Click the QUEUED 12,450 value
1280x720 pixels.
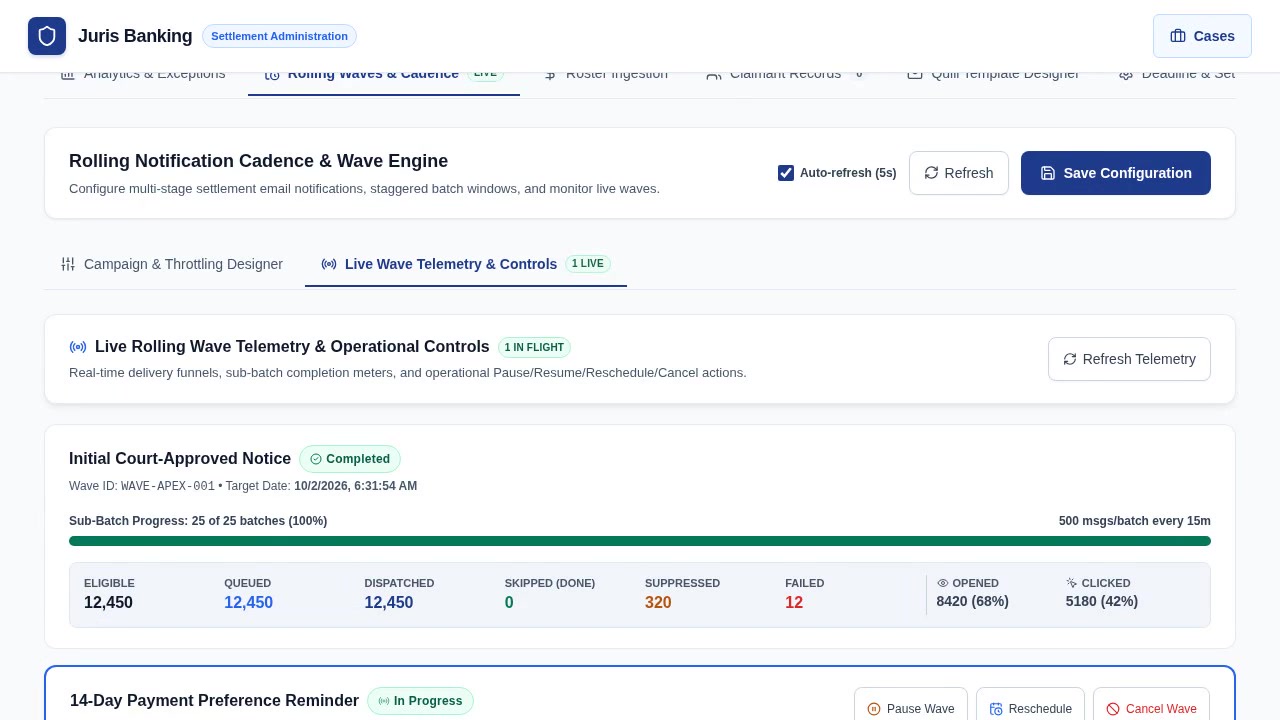pos(249,602)
